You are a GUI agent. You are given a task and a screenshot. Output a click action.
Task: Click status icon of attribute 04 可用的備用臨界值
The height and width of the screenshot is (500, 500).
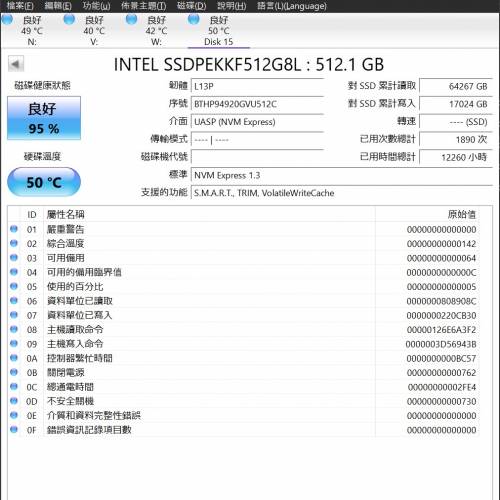(x=14, y=272)
